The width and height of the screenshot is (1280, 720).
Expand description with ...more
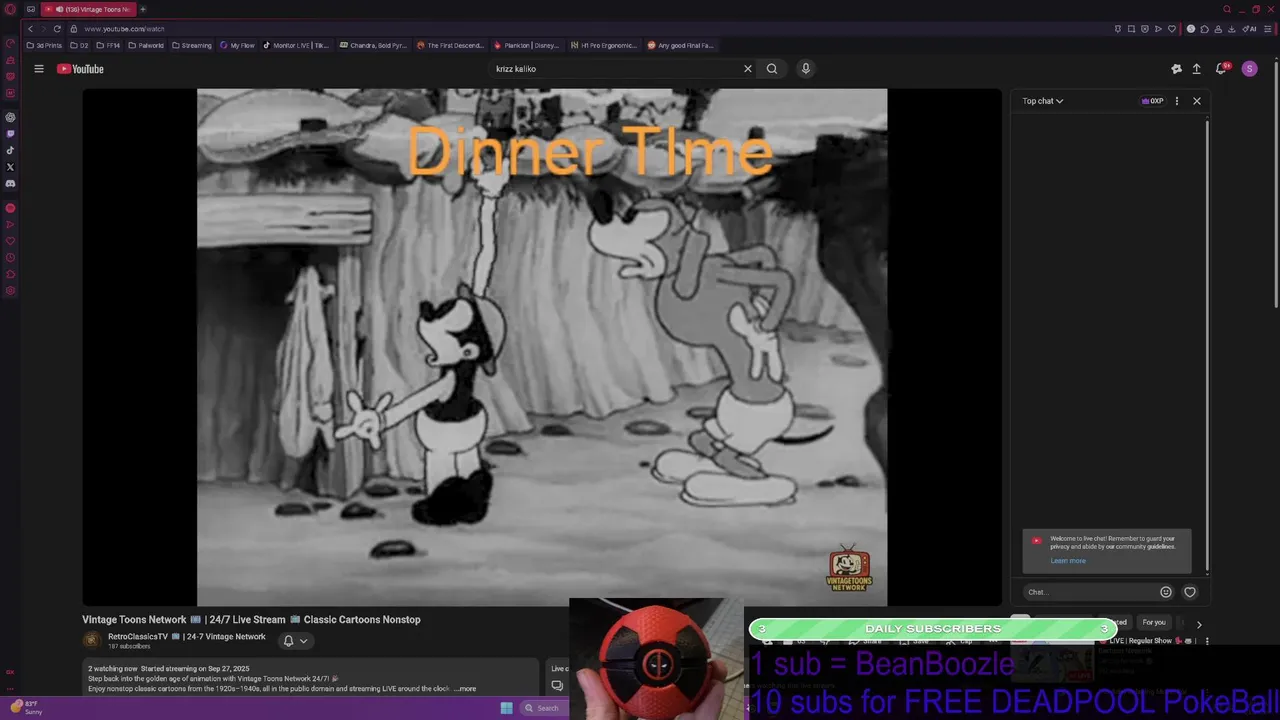pyautogui.click(x=465, y=689)
